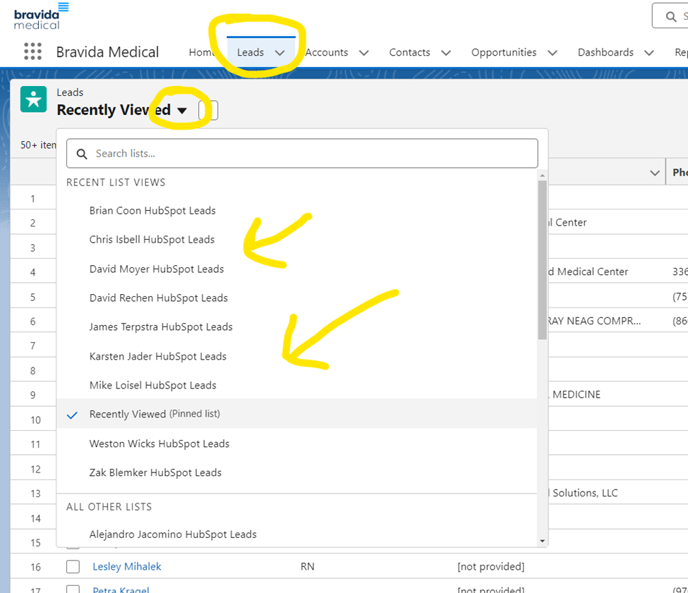Screen dimensions: 688x593
Task: Open the column header chevron left of Phone column
Action: coord(655,173)
